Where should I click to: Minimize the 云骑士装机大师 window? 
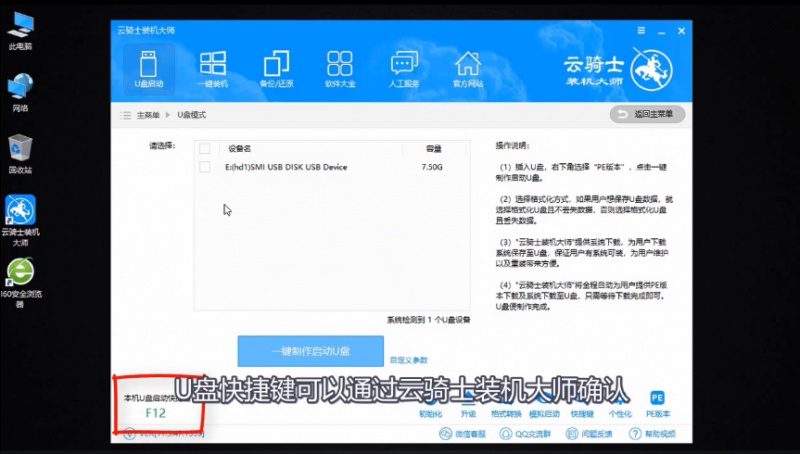tap(662, 32)
